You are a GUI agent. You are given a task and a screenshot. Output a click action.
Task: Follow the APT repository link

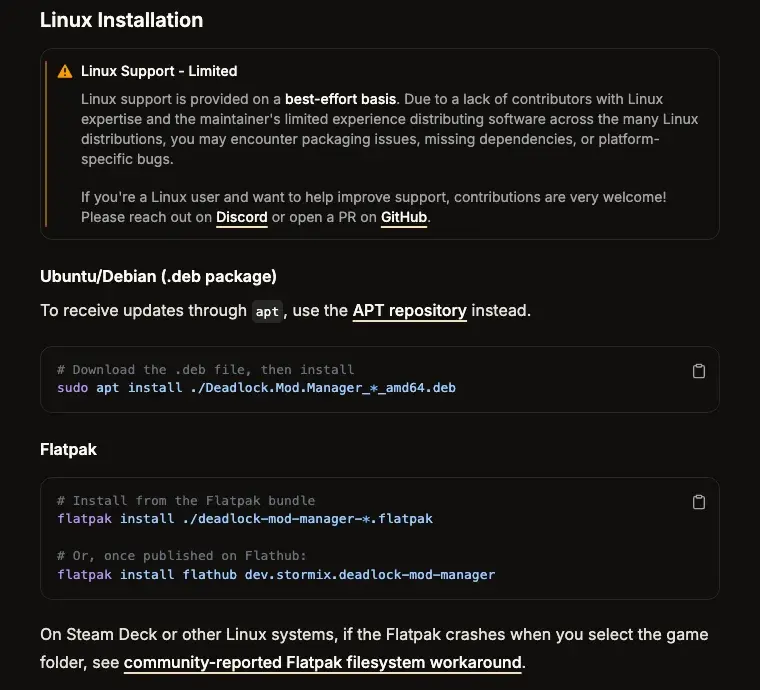[410, 311]
